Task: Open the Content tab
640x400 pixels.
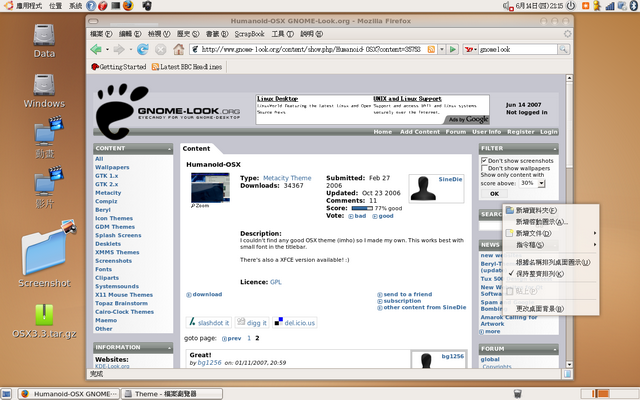Action: 196,149
